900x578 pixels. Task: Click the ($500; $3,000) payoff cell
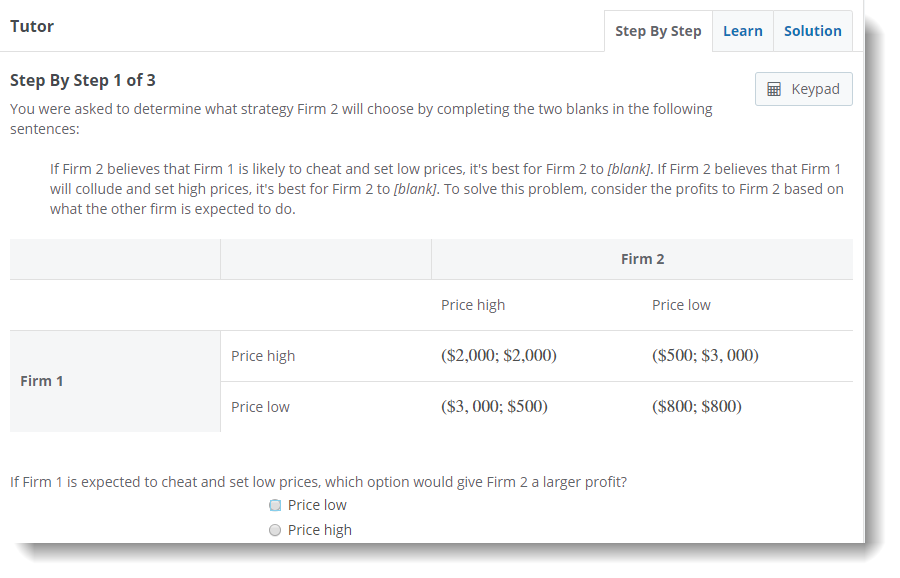click(x=705, y=355)
